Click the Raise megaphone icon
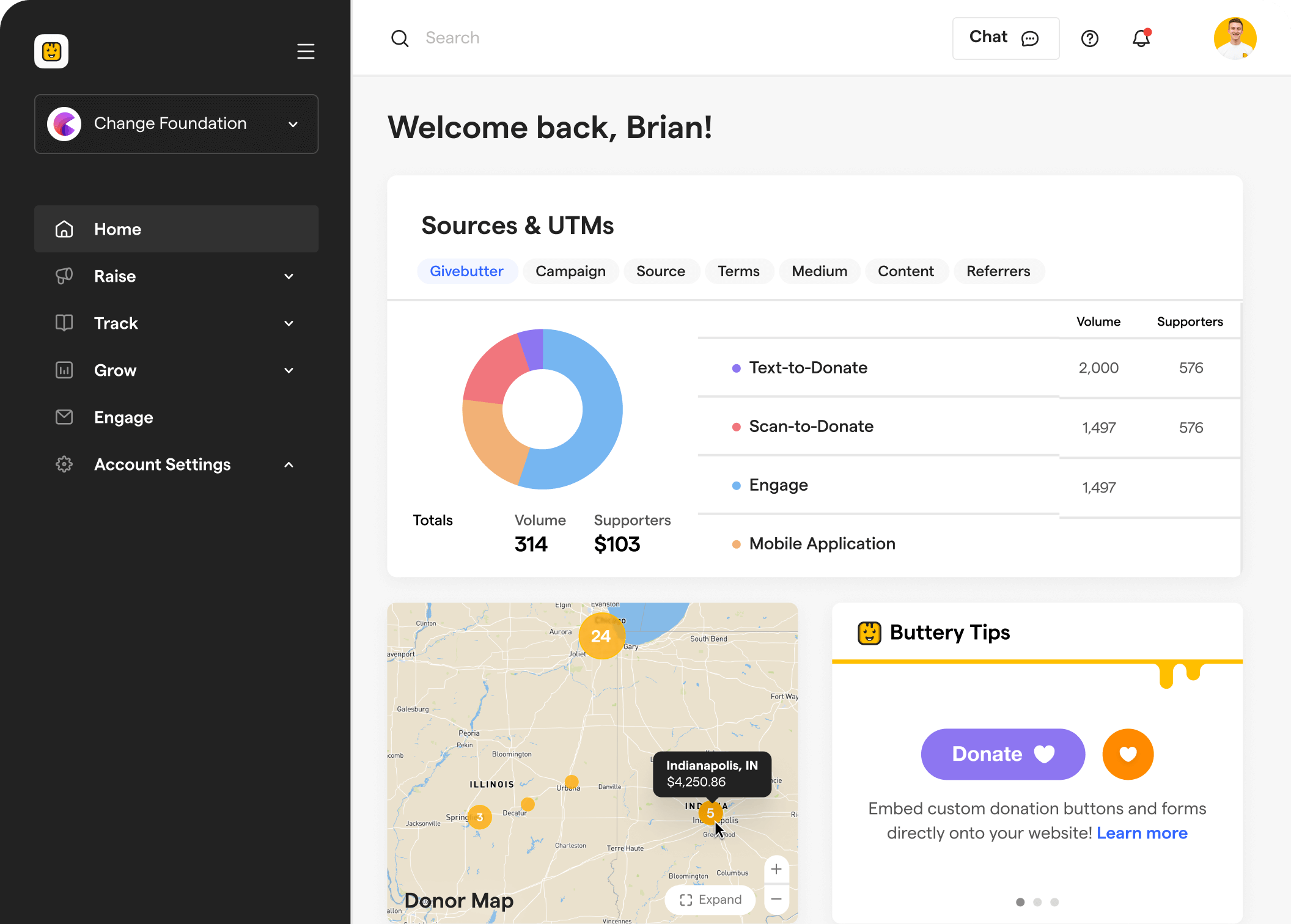The height and width of the screenshot is (924, 1291). coord(64,276)
